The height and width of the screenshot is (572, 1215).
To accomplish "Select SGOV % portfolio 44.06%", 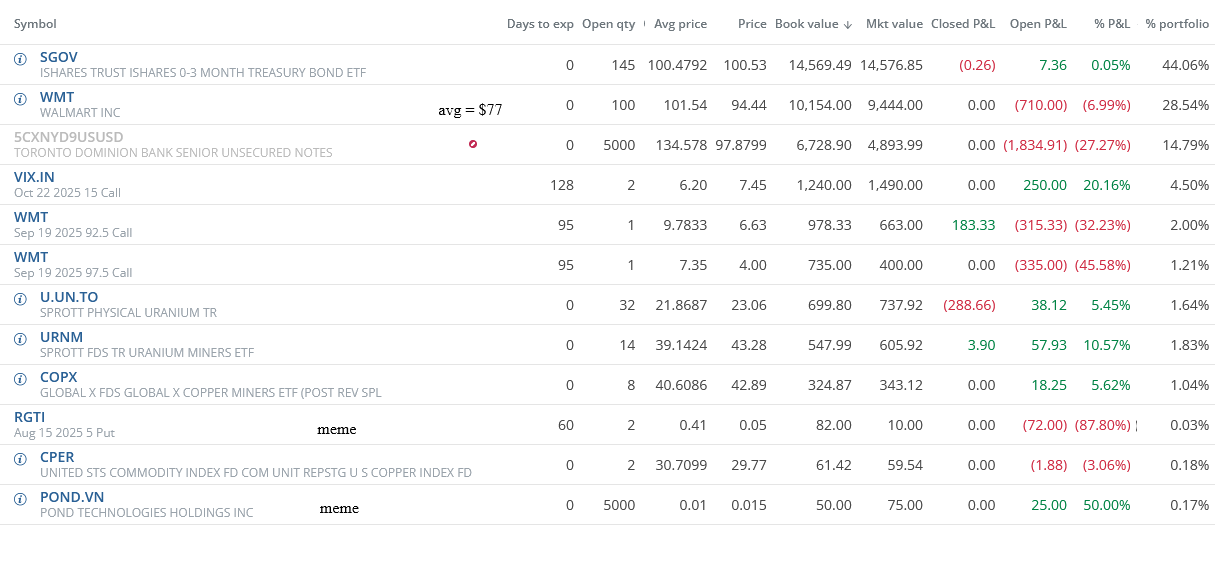I will (1186, 65).
